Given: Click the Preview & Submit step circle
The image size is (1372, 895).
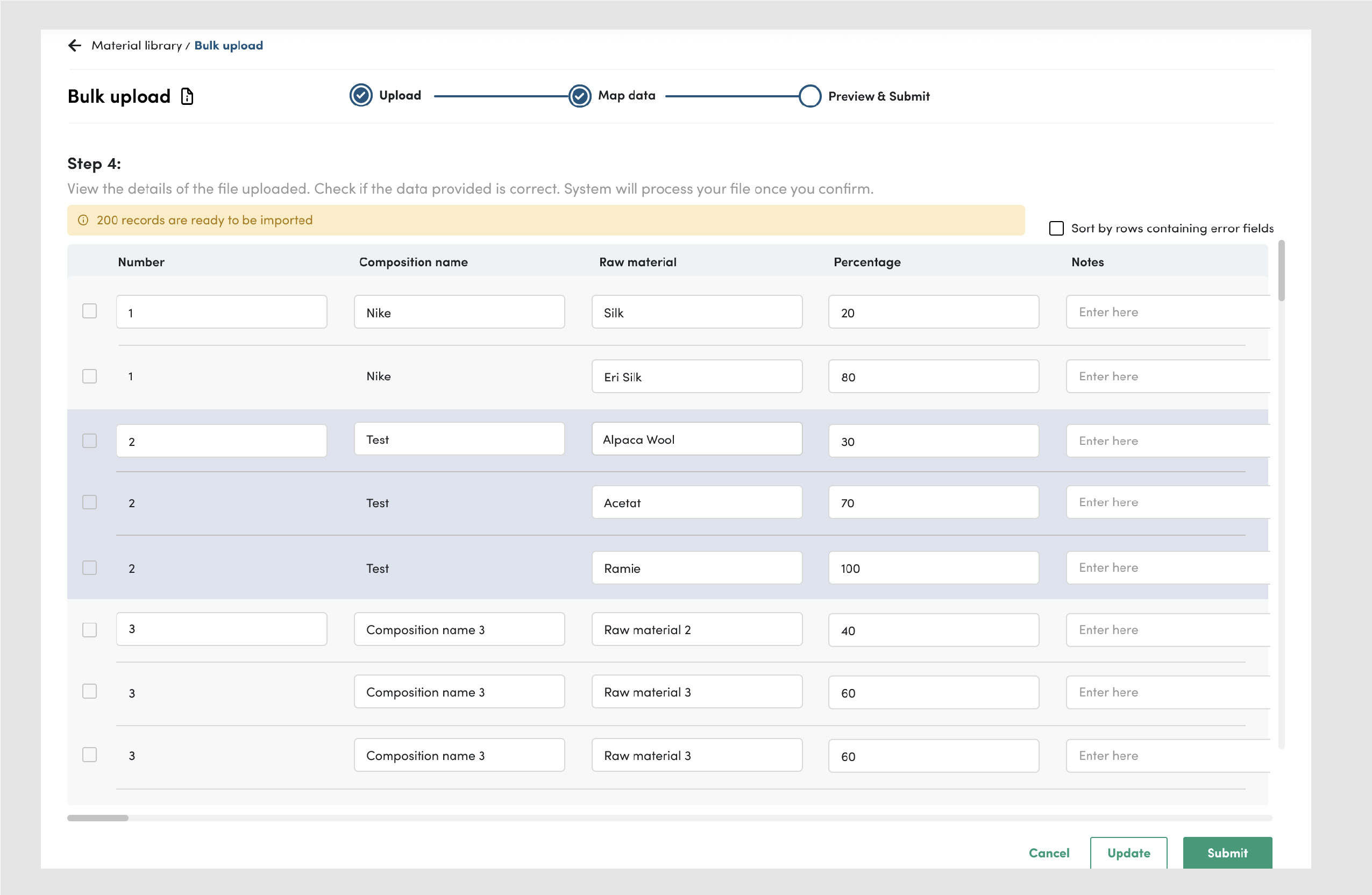Looking at the screenshot, I should point(809,96).
